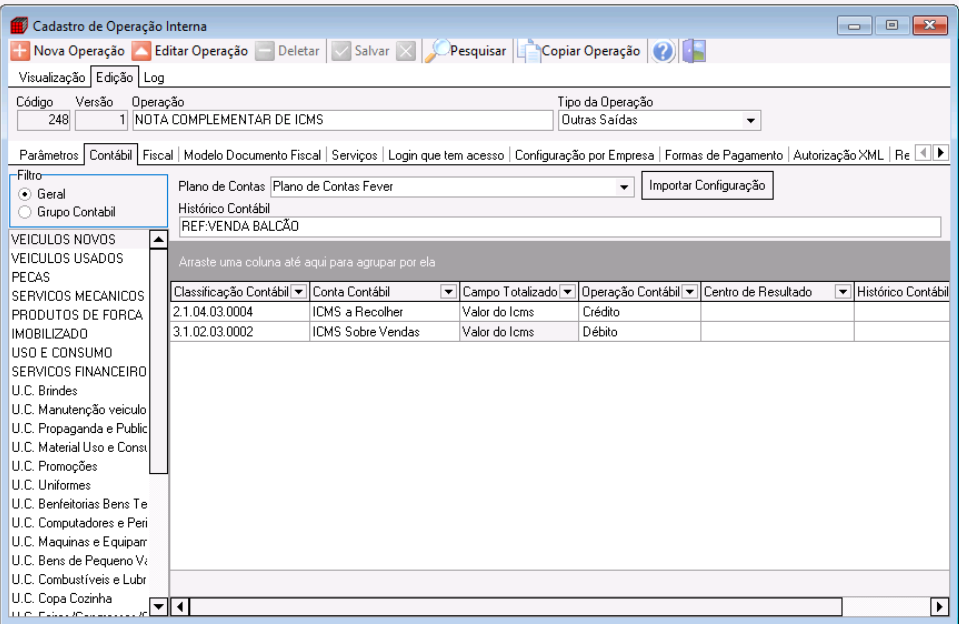Click the Histórico Contábil column header
The height and width of the screenshot is (624, 959).
coord(902,292)
